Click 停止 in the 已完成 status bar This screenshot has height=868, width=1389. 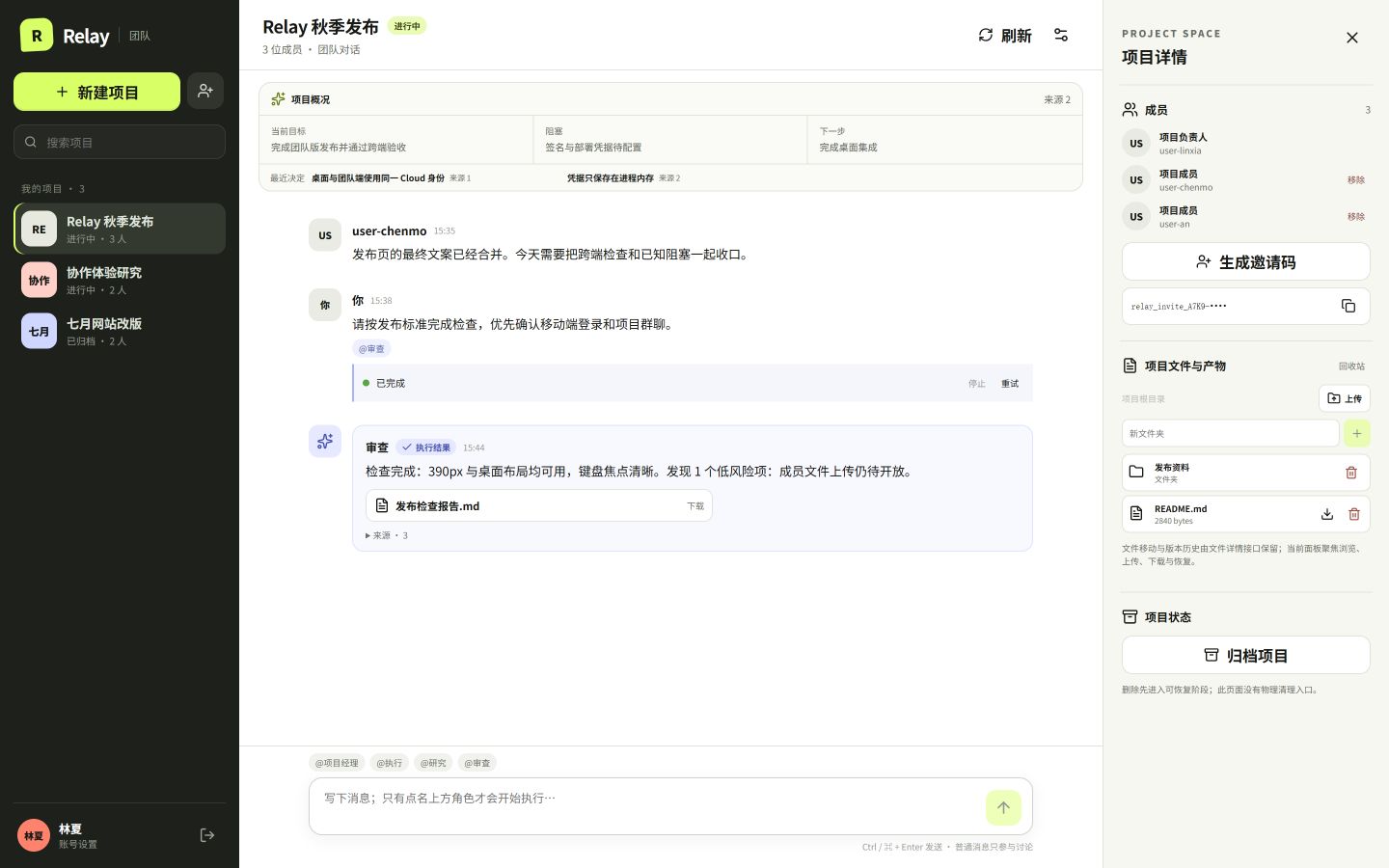(x=977, y=384)
